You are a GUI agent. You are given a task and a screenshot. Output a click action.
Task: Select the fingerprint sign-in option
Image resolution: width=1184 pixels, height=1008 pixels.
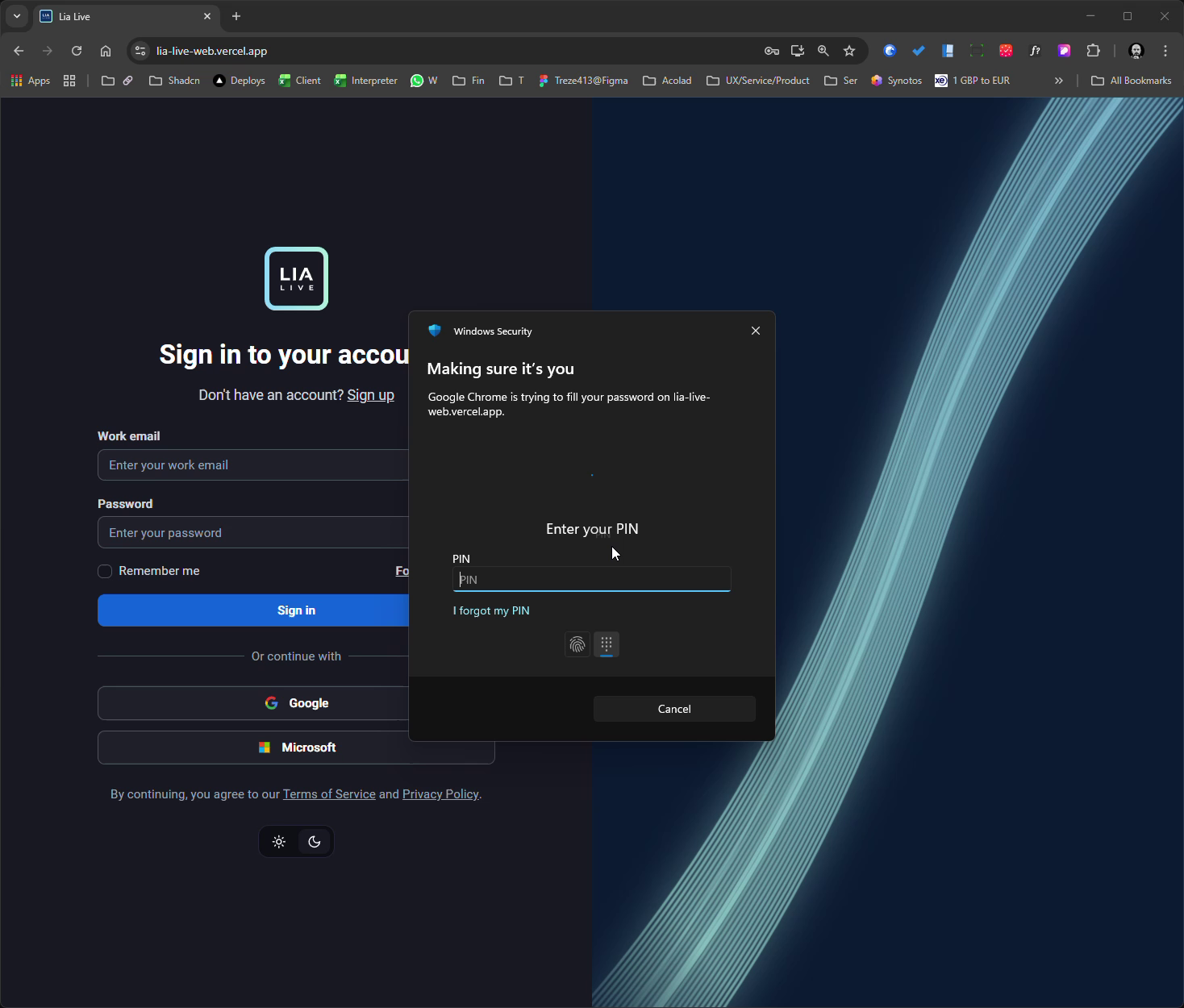tap(577, 644)
